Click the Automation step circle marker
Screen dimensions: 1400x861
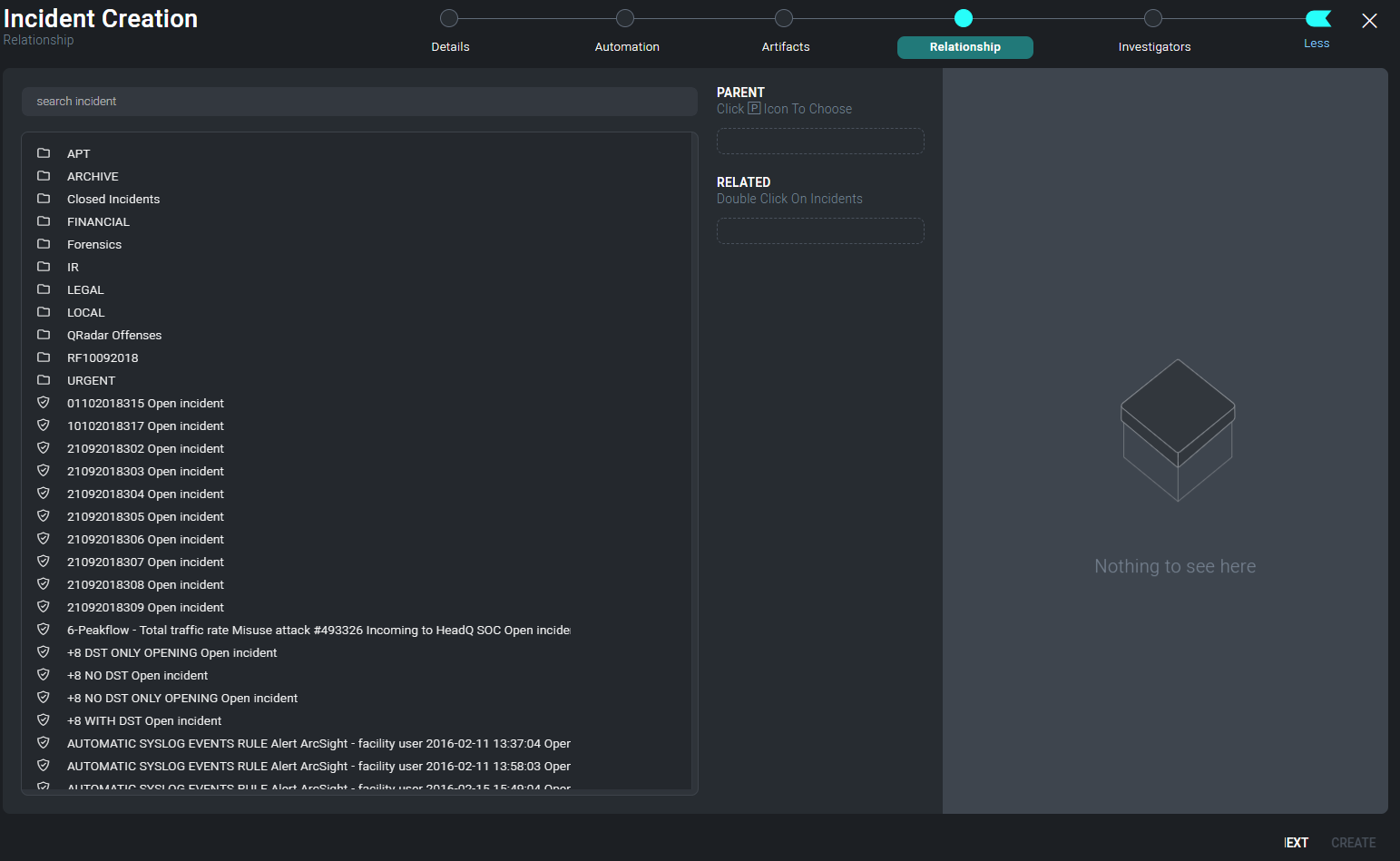(x=625, y=18)
